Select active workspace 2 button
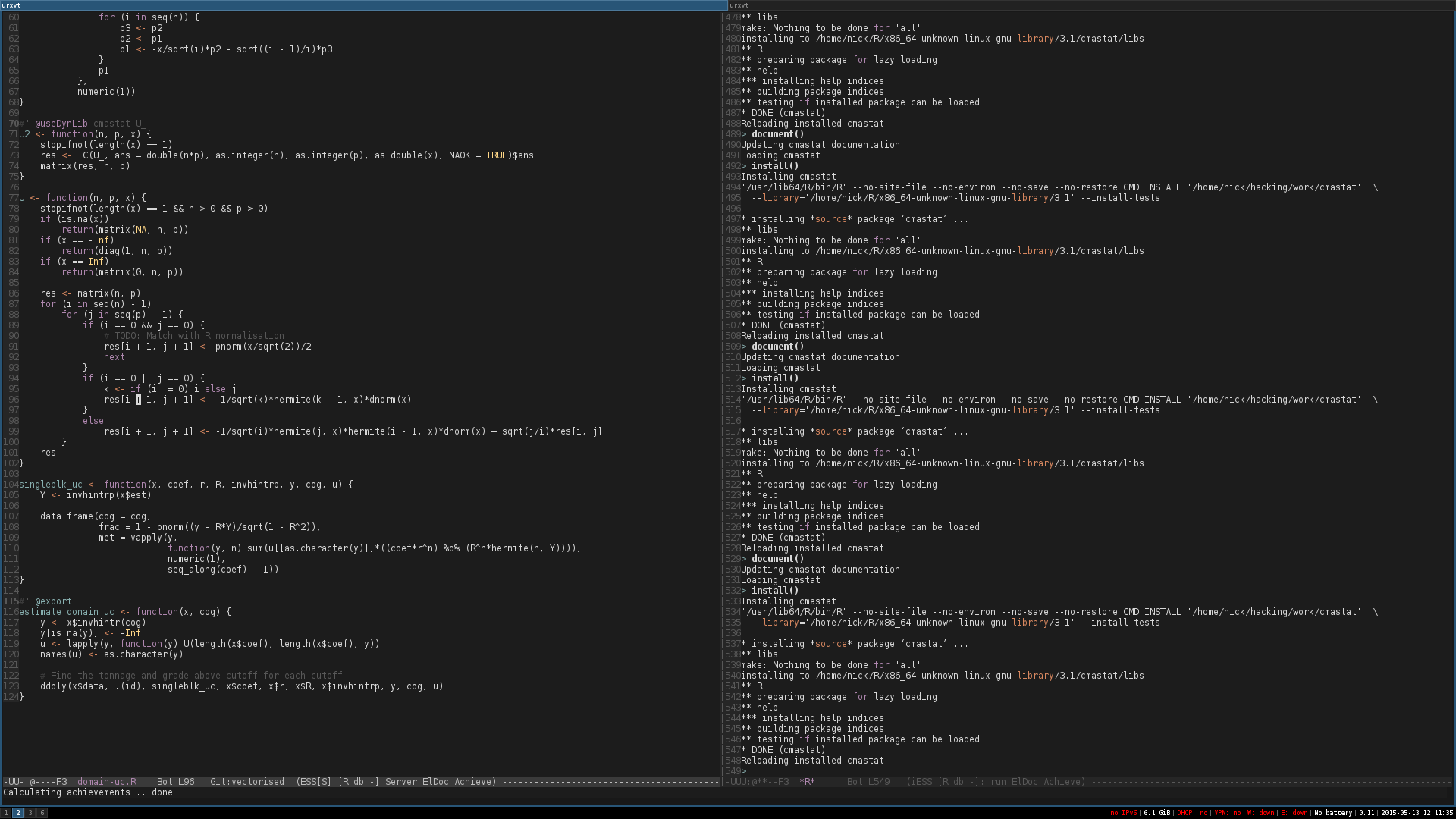 point(18,813)
